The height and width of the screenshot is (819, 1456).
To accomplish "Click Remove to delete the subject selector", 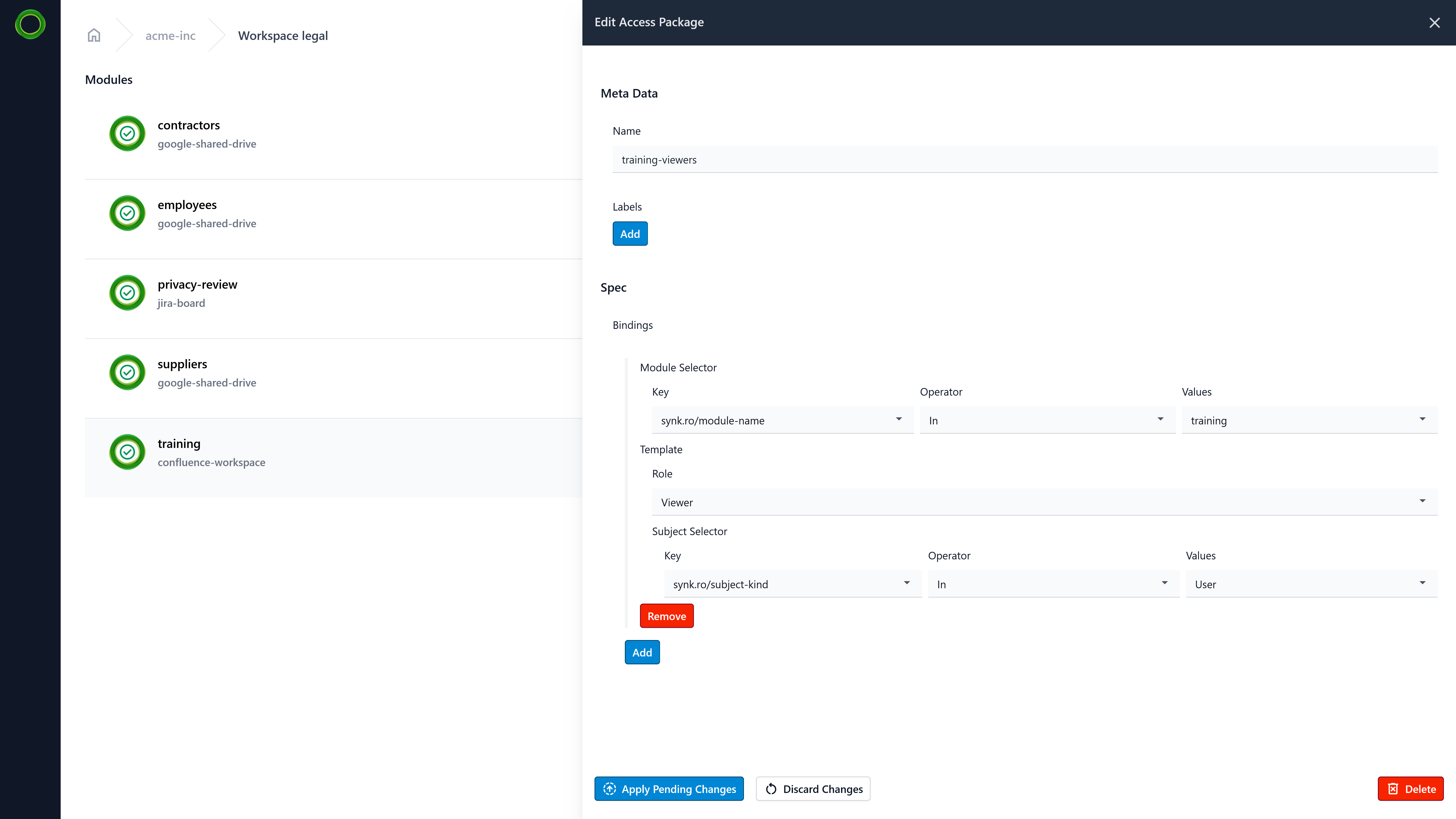I will click(666, 616).
